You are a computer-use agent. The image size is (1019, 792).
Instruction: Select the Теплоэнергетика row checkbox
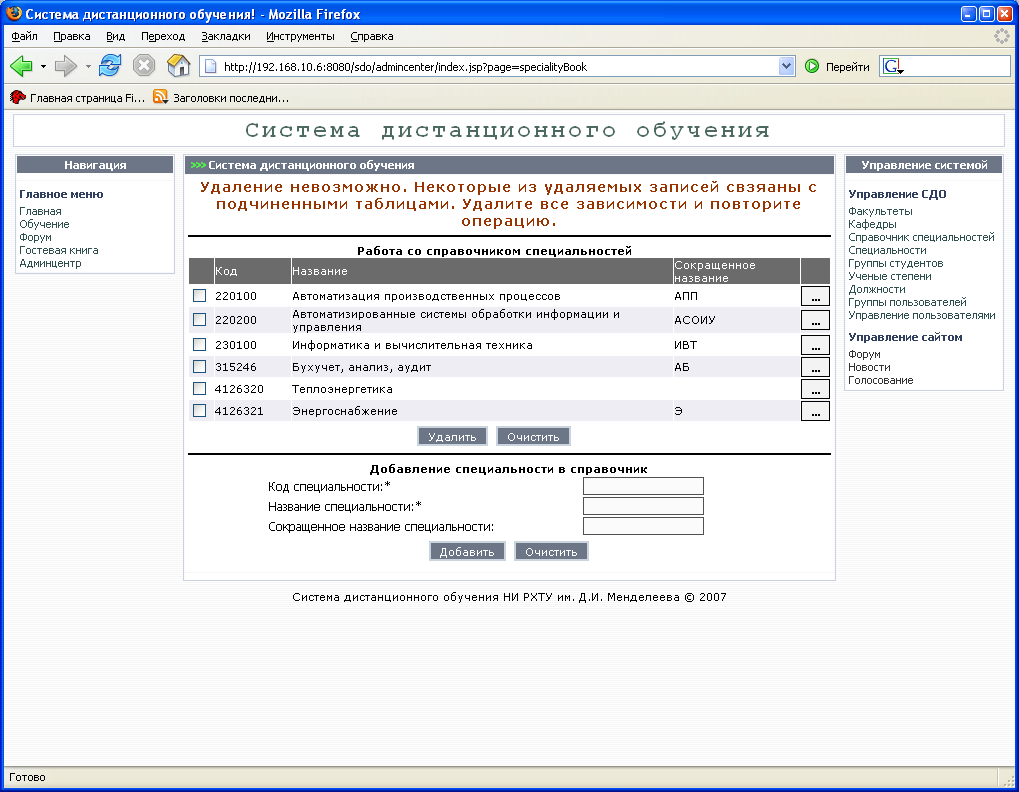click(x=200, y=389)
